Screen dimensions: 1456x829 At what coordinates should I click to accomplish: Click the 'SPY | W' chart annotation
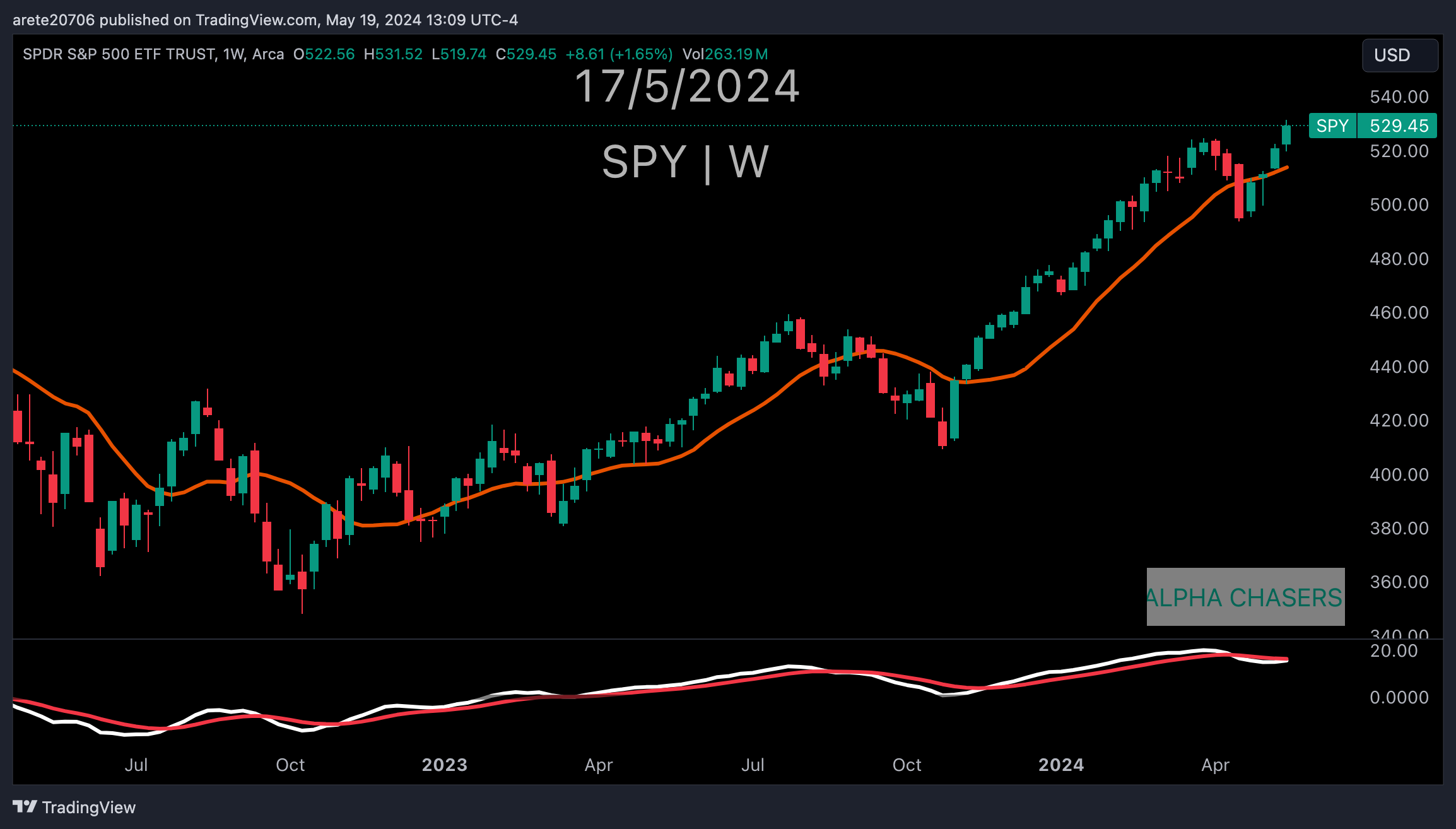[x=686, y=162]
